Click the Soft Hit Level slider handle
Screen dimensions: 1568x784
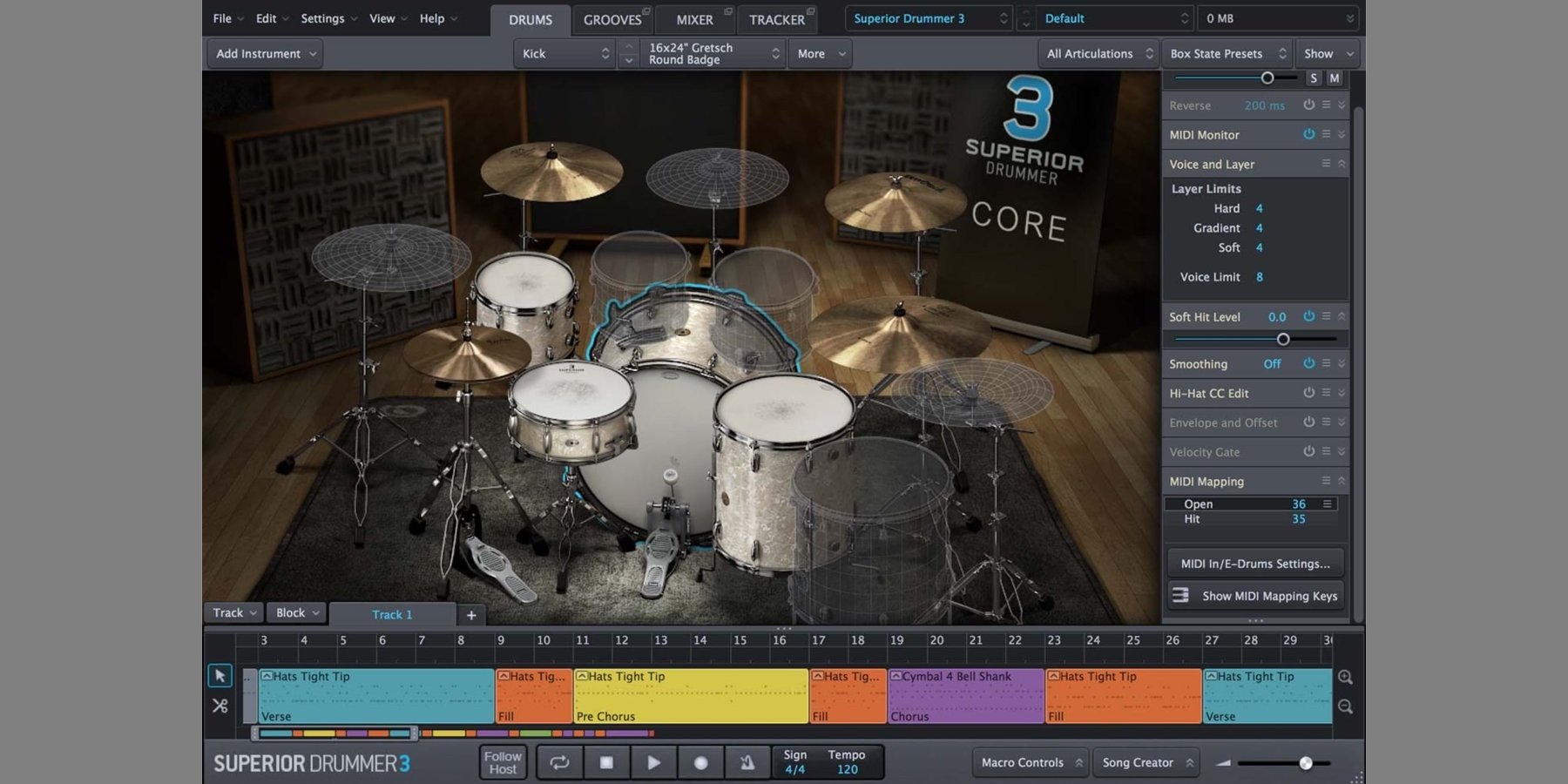[1282, 339]
